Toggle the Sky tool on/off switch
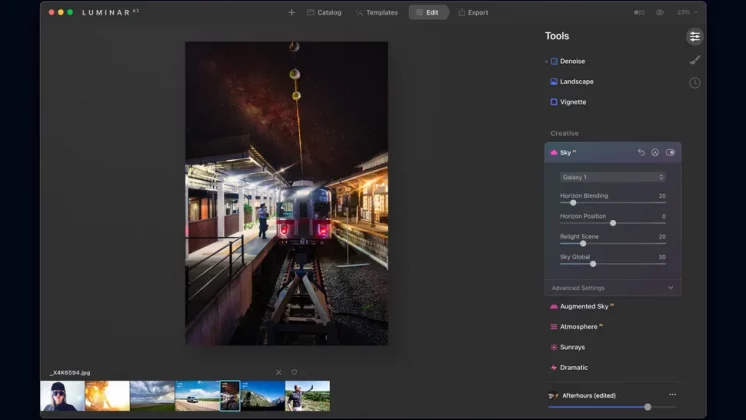 [x=670, y=153]
